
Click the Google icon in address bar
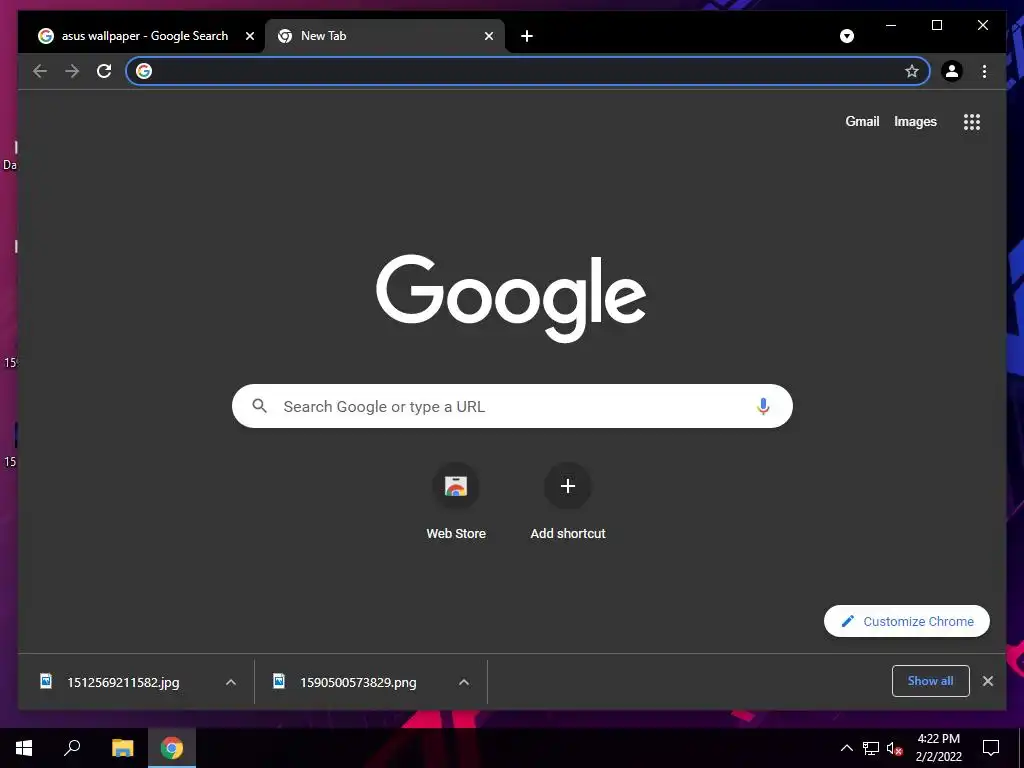(144, 71)
